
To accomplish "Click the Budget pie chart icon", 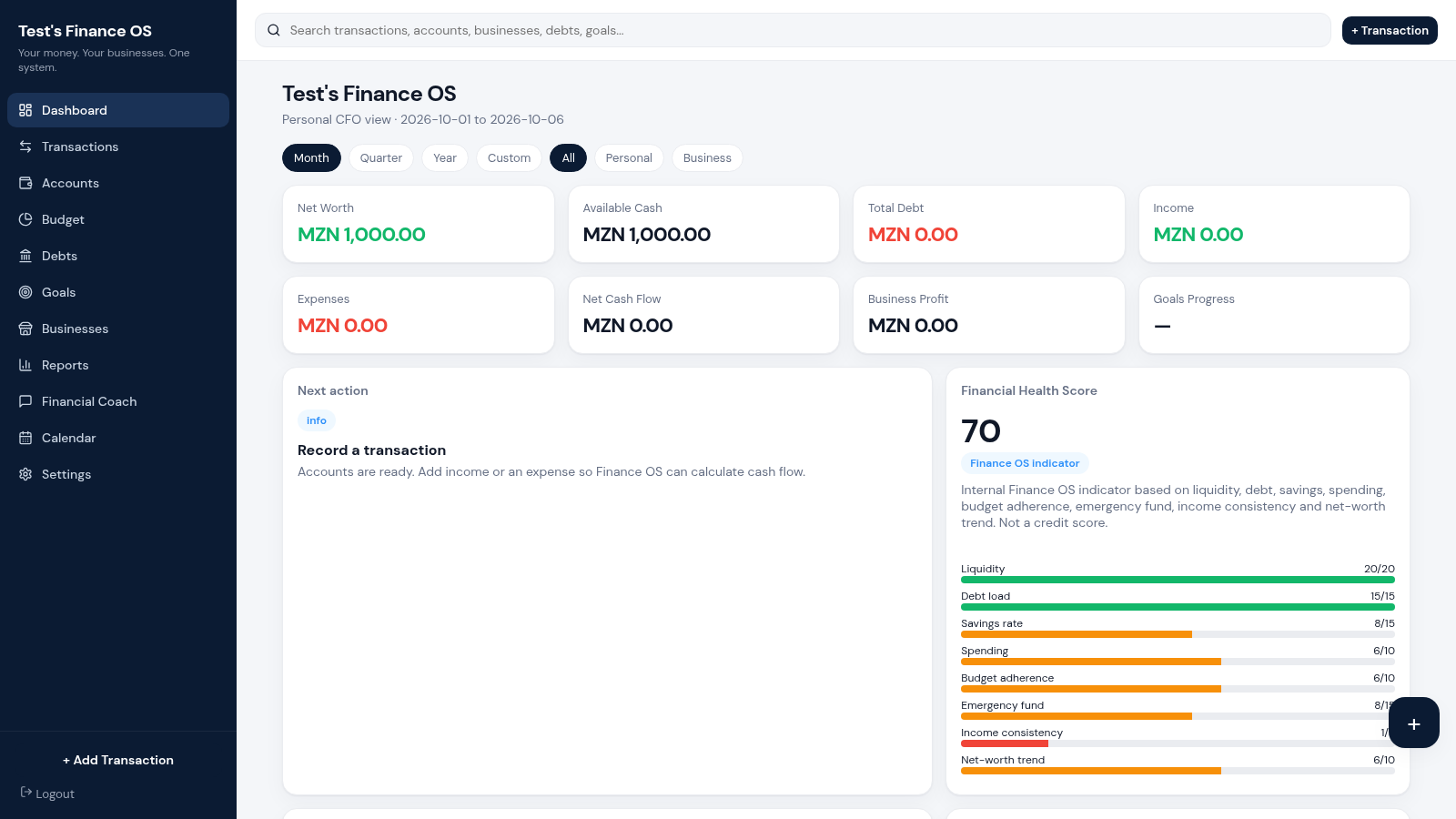I will 25,219.
